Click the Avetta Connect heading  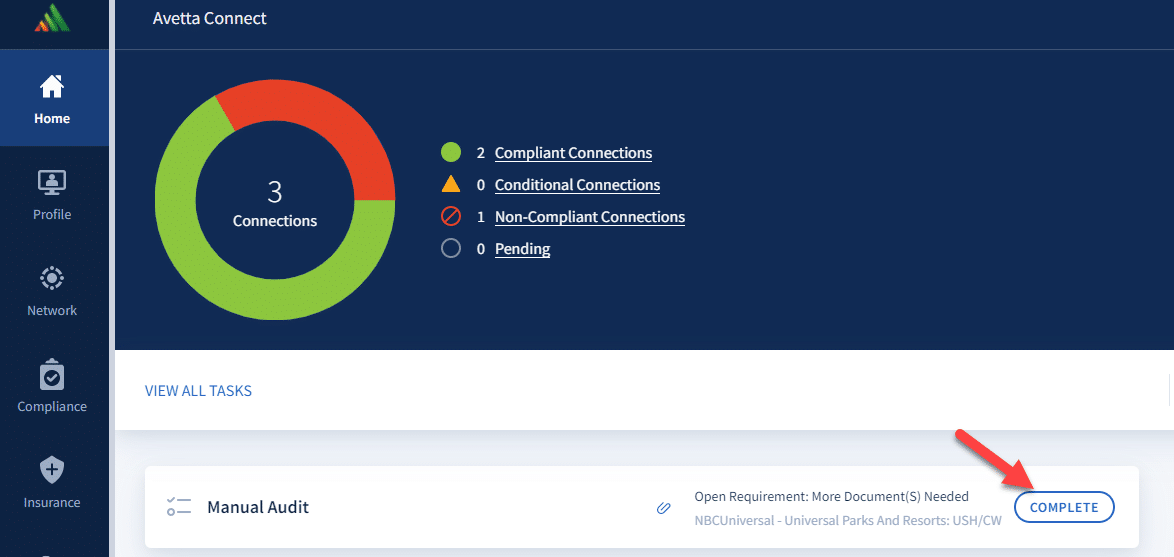[x=210, y=18]
